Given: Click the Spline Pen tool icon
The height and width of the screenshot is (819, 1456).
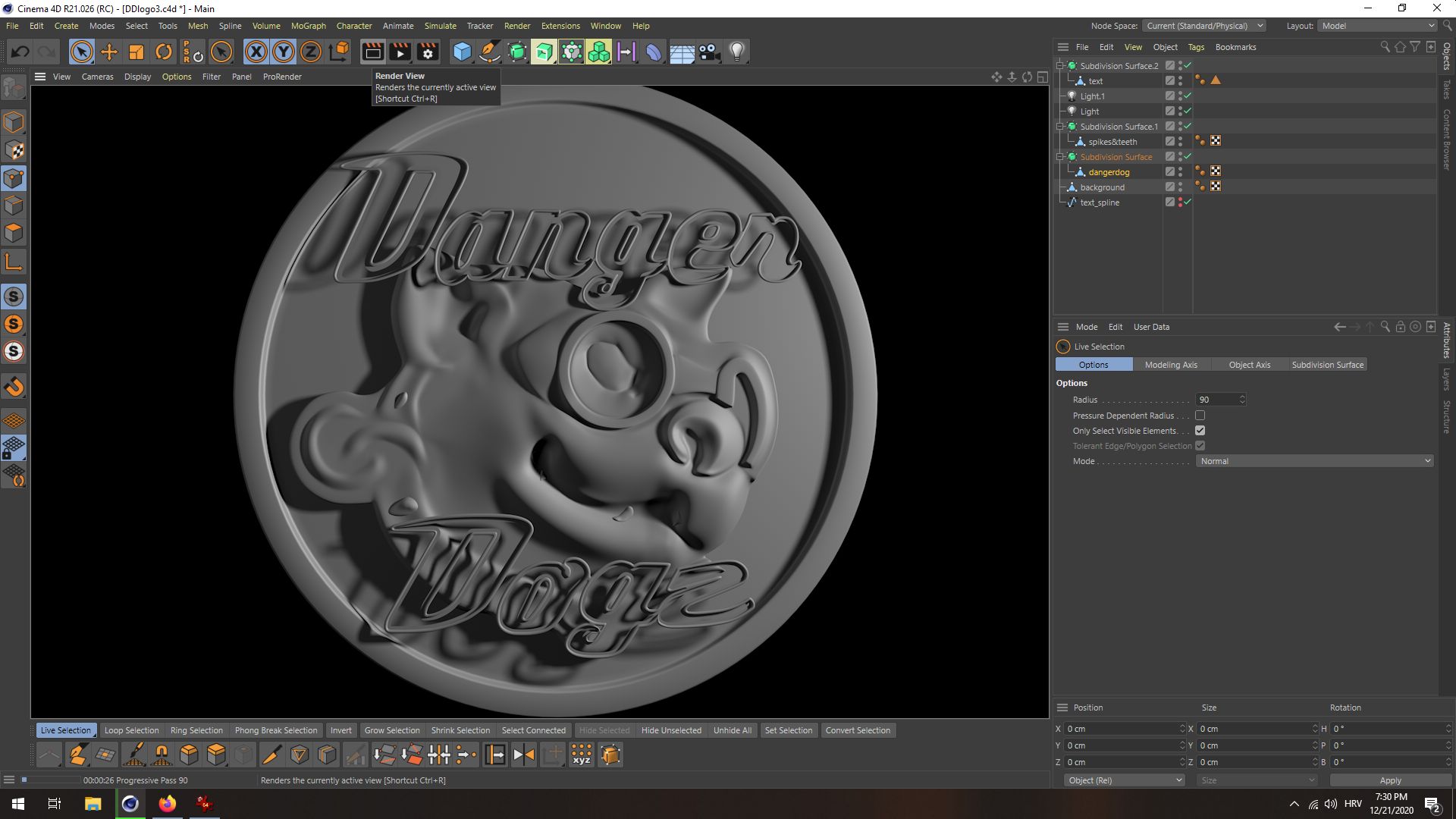Looking at the screenshot, I should tap(490, 52).
